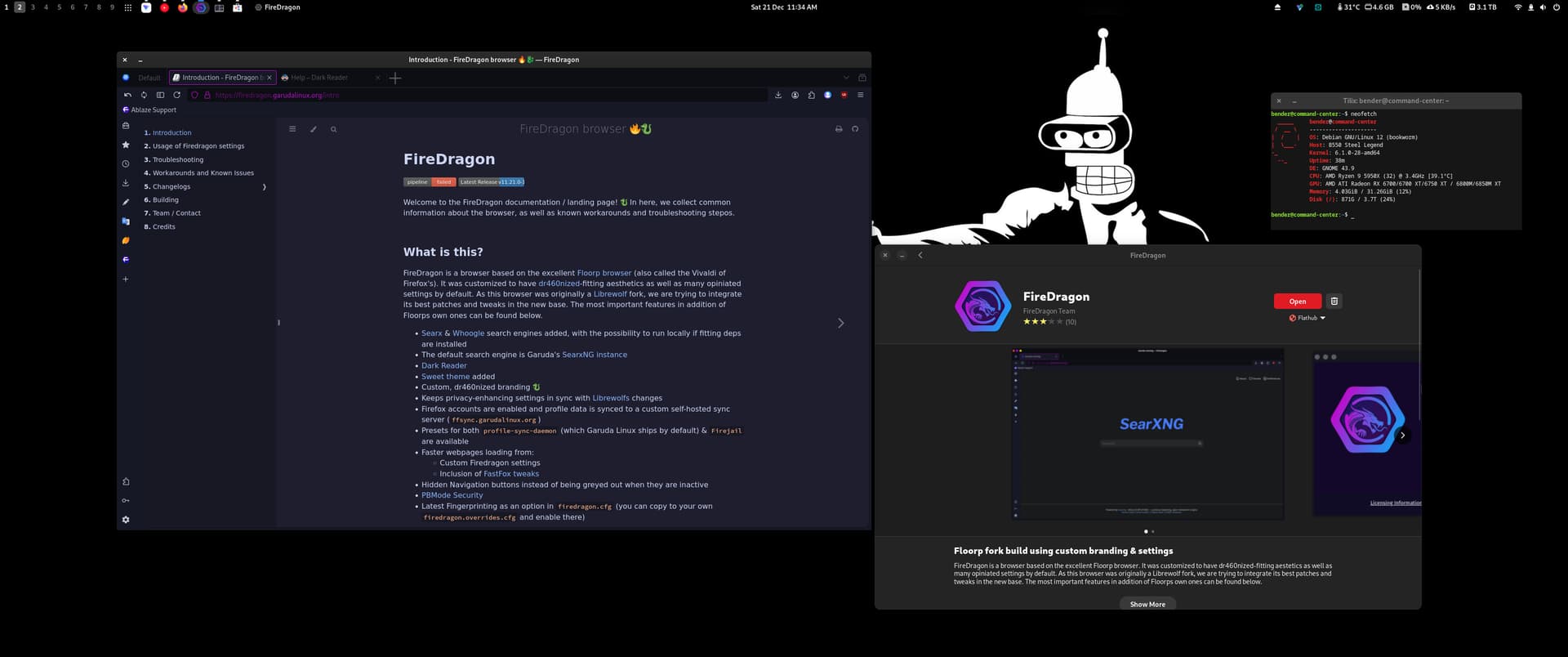Open the app grid in top bar
Image resolution: width=1568 pixels, height=657 pixels.
pyautogui.click(x=127, y=7)
